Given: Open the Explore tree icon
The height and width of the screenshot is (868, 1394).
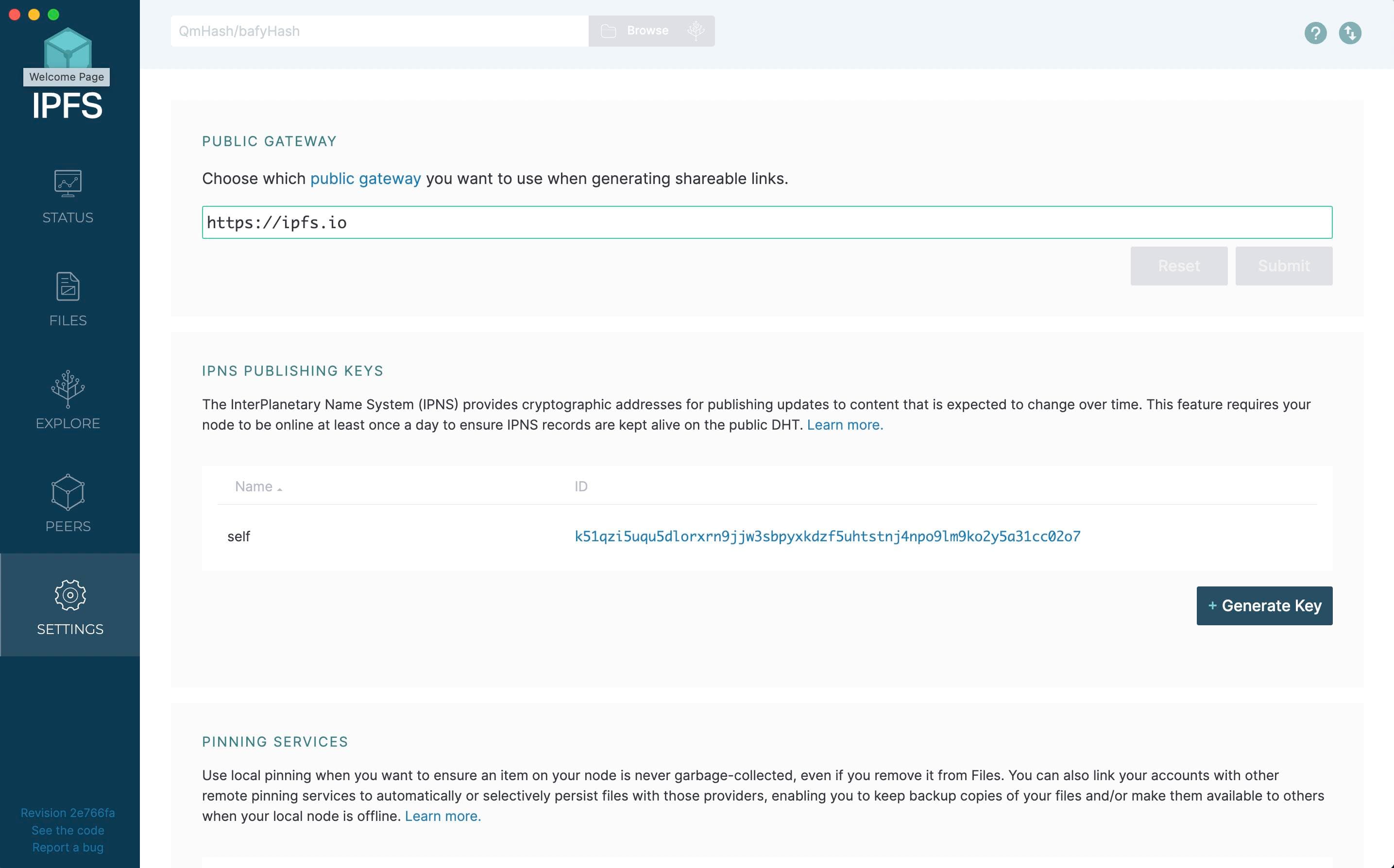Looking at the screenshot, I should [x=68, y=389].
